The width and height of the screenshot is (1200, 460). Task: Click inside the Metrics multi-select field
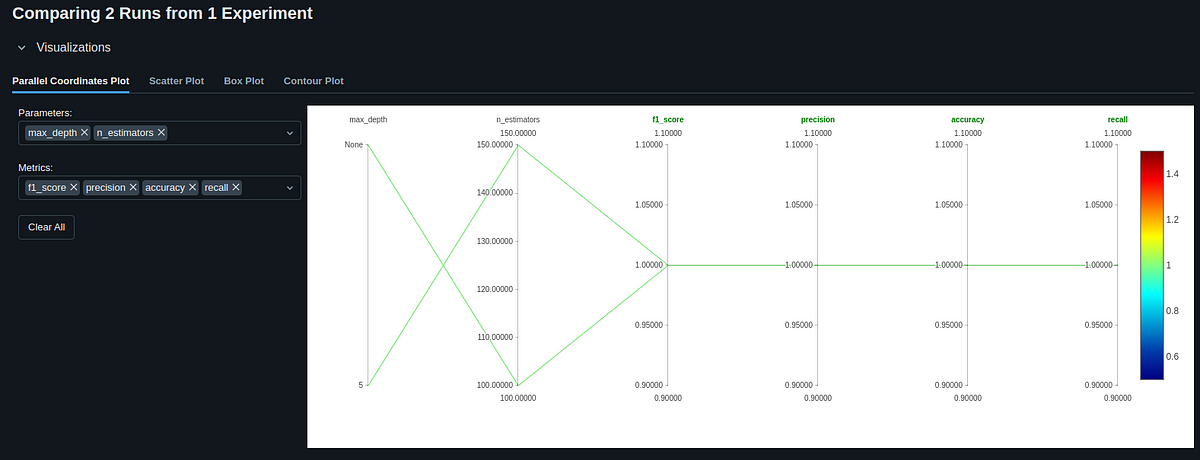pos(159,187)
